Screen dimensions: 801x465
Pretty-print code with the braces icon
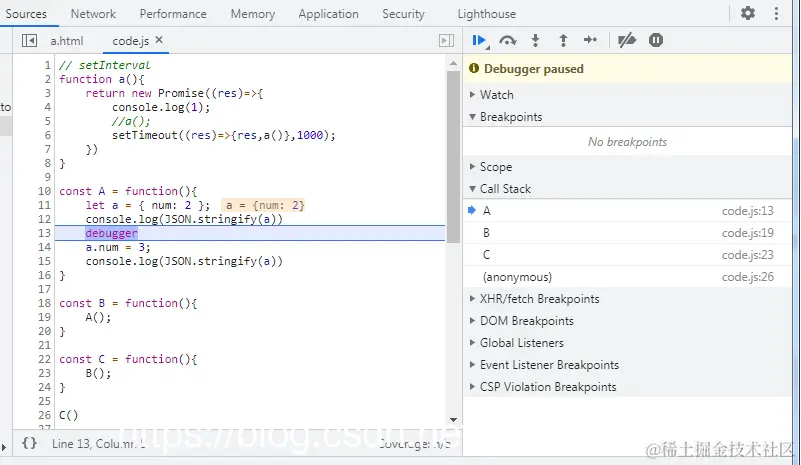29,443
